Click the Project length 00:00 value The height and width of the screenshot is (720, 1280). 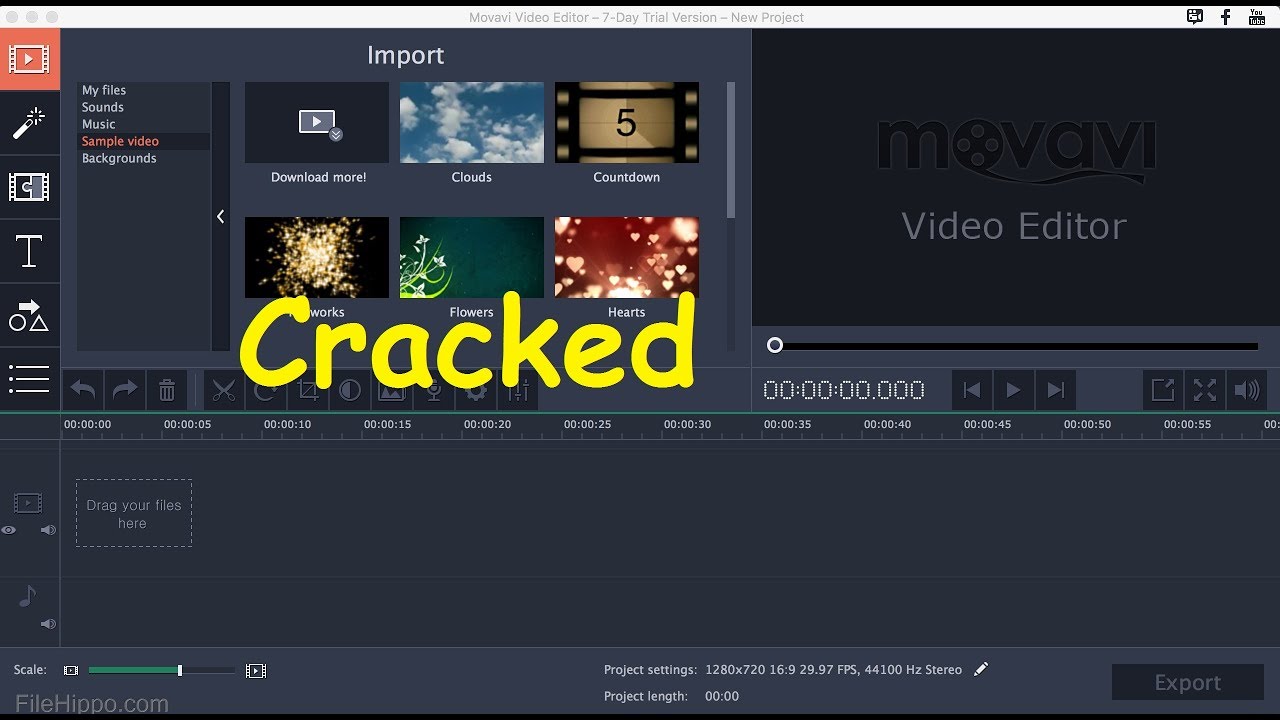click(x=722, y=696)
